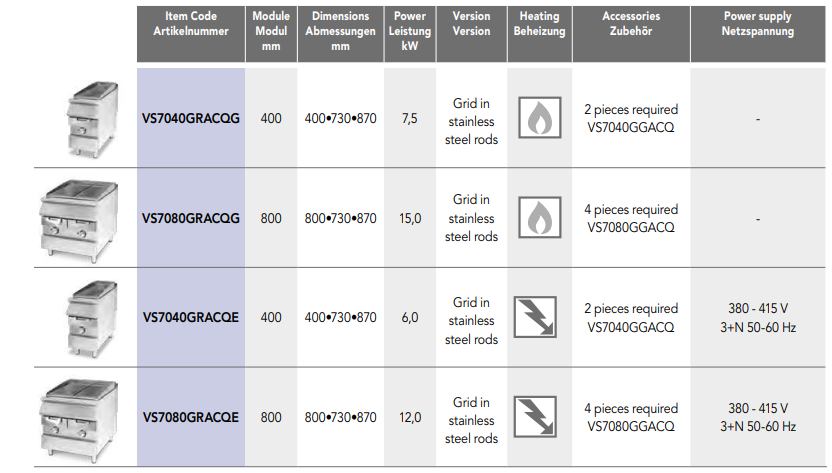Select item code VS7040GRACQE
This screenshot has height=473, width=832.
click(x=191, y=318)
